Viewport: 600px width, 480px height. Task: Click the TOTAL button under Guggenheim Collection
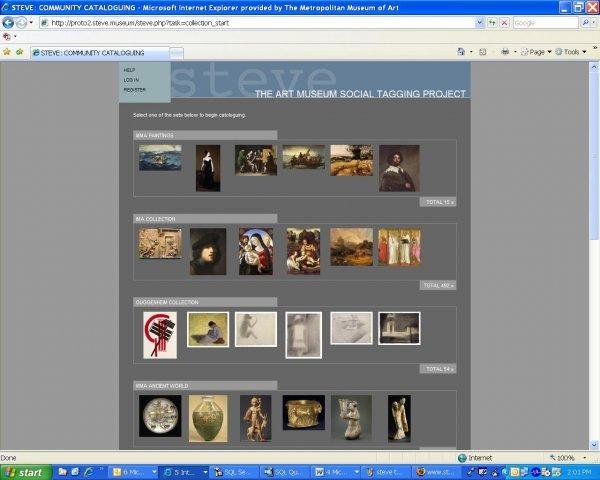click(x=438, y=369)
